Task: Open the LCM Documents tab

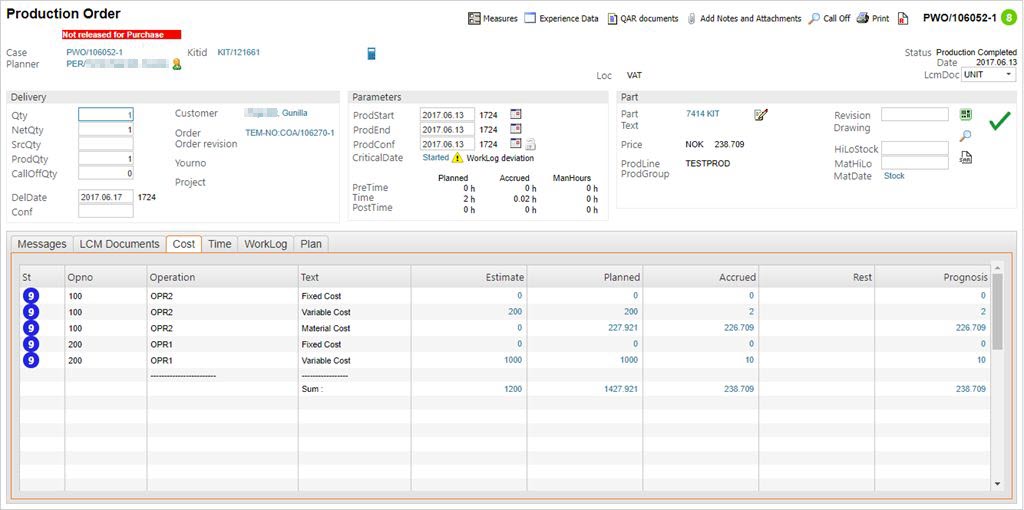Action: tap(119, 244)
